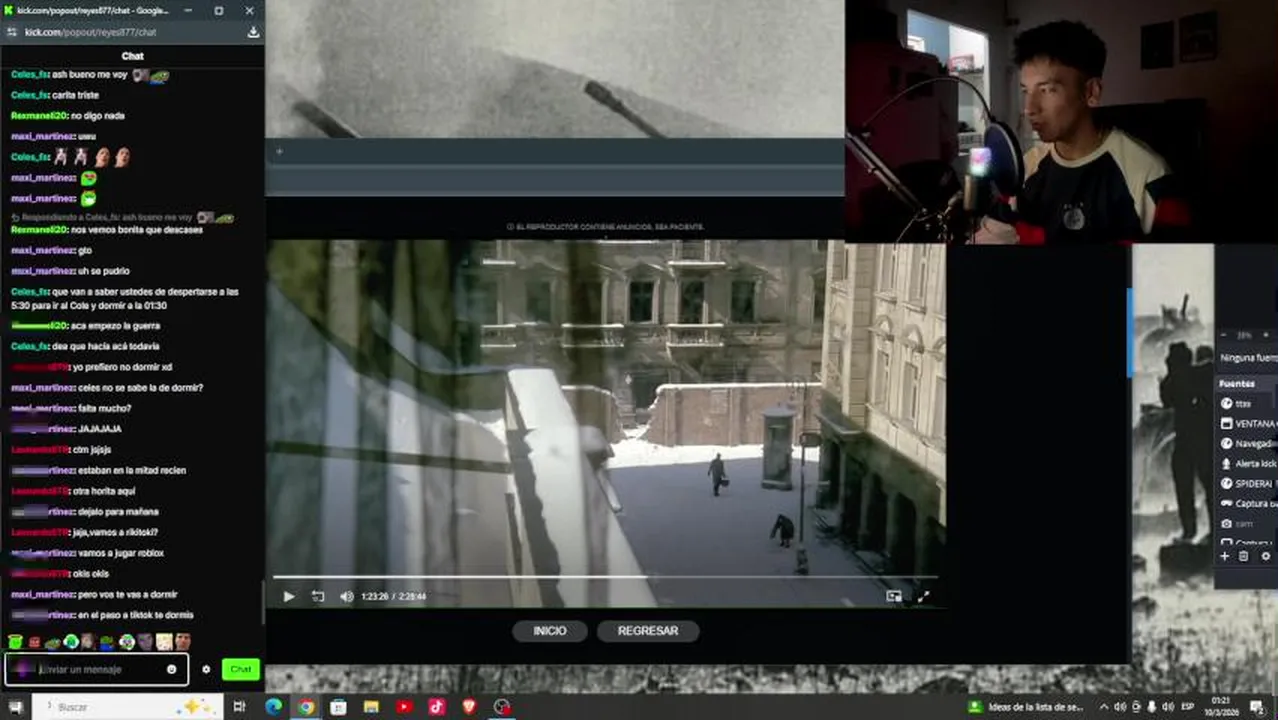Enable picture-in-picture on video player
This screenshot has height=720, width=1278.
coord(893,596)
